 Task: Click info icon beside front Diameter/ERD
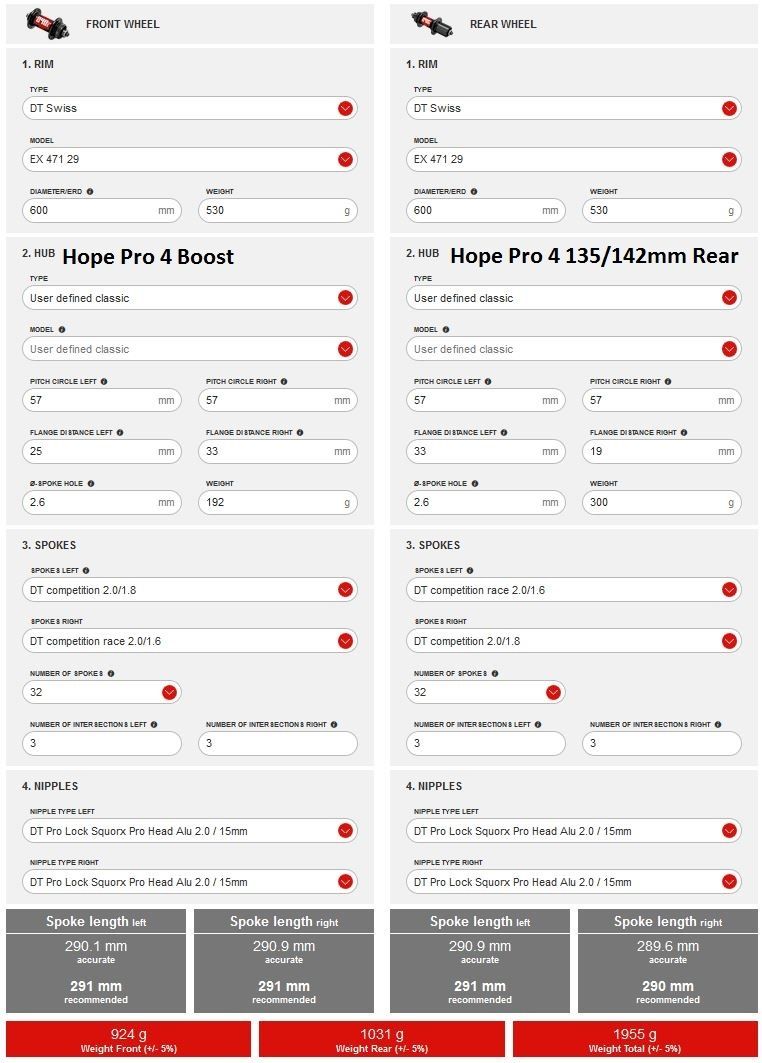point(90,191)
